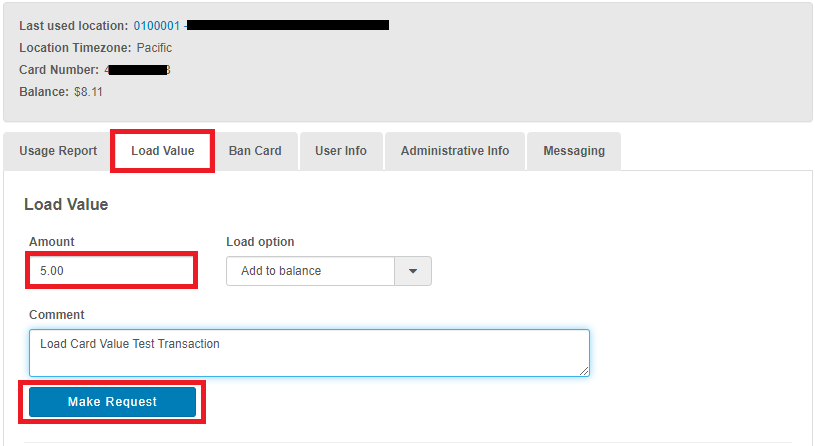Viewport: 815px width, 446px height.
Task: Select the $8.11 balance value
Action: pyautogui.click(x=88, y=92)
